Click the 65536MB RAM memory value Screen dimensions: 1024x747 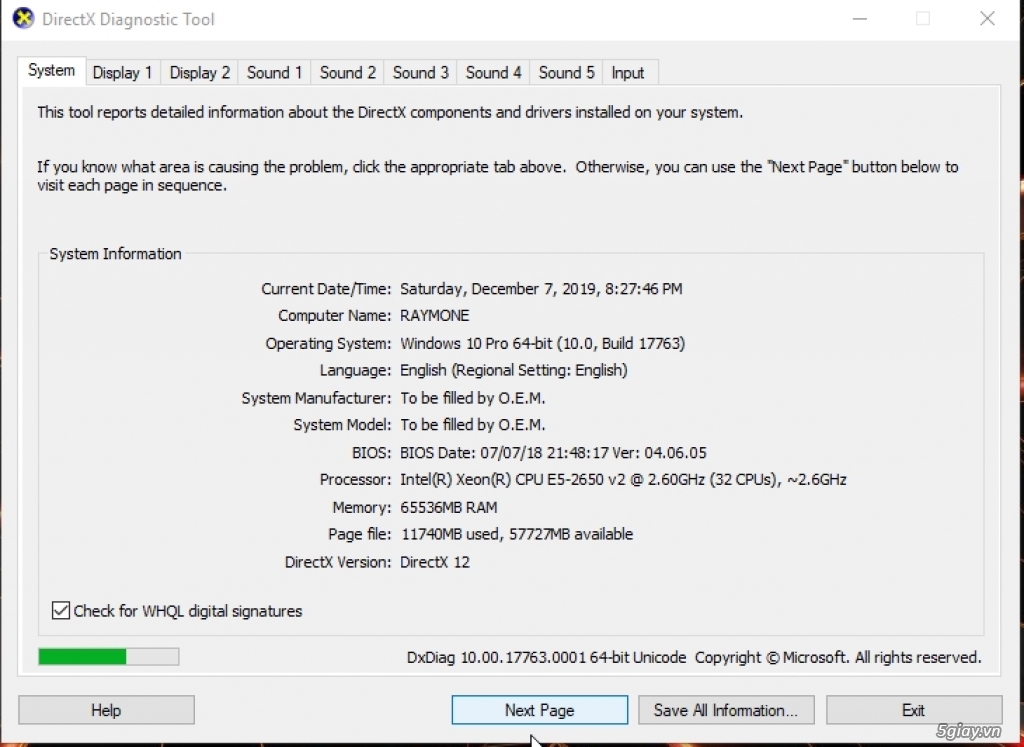(449, 507)
